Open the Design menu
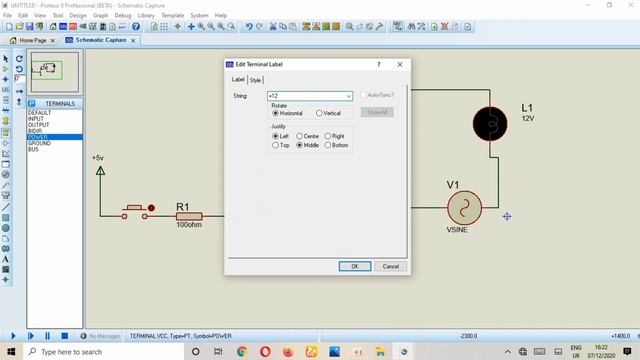Image resolution: width=640 pixels, height=360 pixels. pyautogui.click(x=78, y=15)
